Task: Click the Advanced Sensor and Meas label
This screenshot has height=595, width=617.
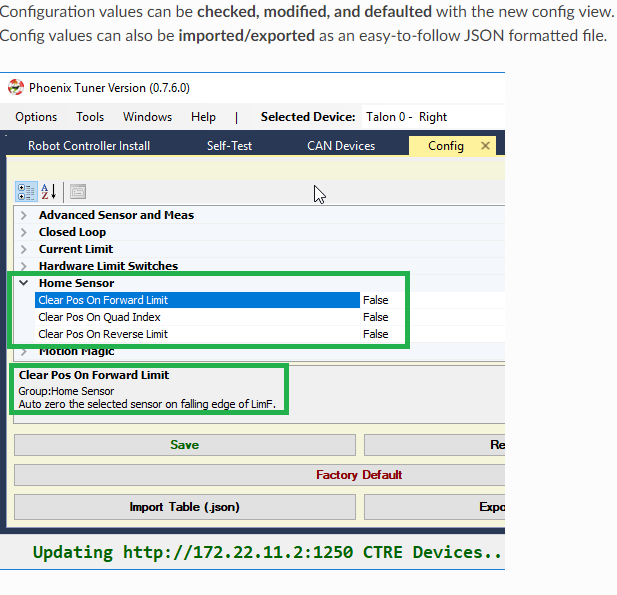Action: pyautogui.click(x=116, y=215)
